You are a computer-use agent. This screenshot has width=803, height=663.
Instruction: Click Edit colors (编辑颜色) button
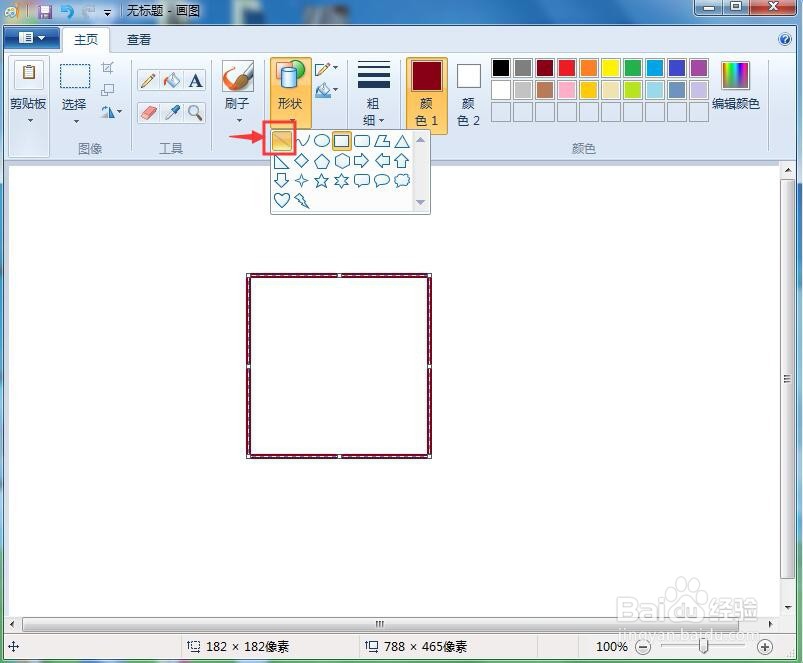click(x=735, y=85)
